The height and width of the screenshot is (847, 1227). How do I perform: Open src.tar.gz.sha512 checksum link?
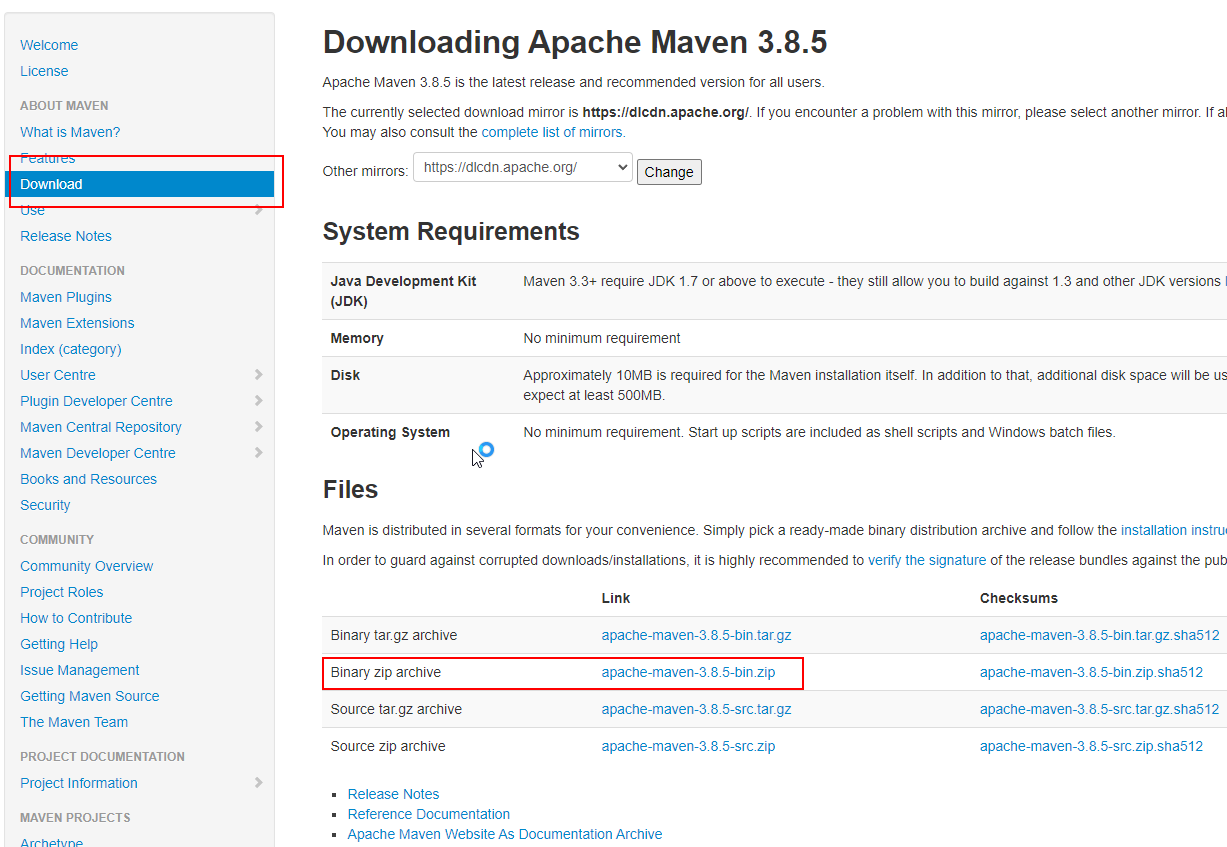pos(1100,709)
